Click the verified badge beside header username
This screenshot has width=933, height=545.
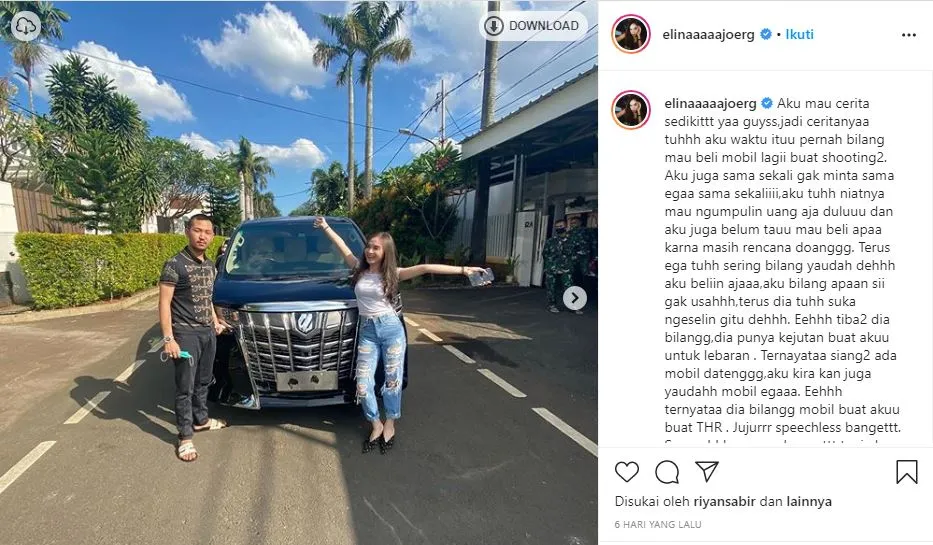[x=766, y=35]
